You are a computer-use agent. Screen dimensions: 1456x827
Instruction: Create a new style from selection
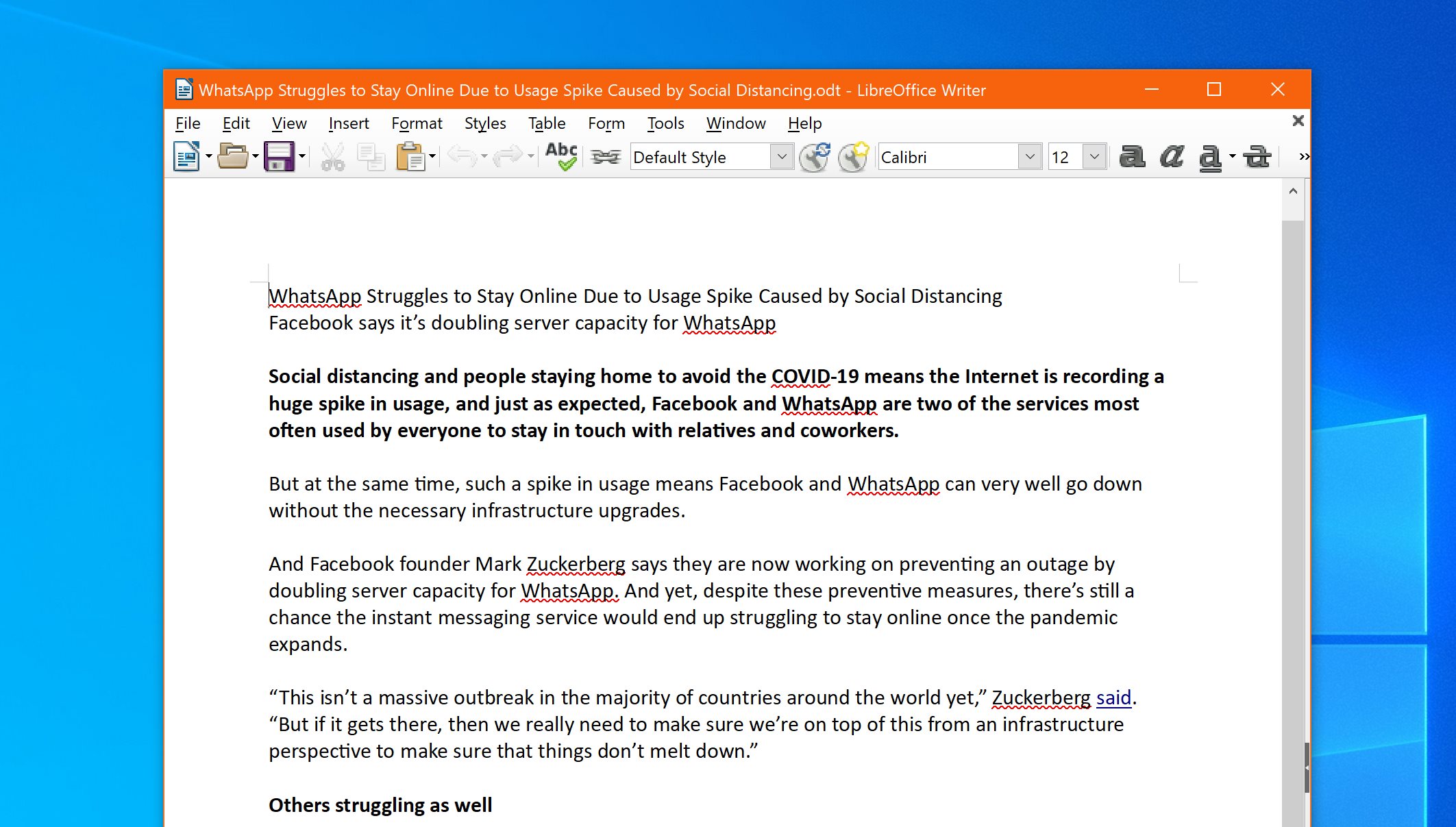pos(854,156)
